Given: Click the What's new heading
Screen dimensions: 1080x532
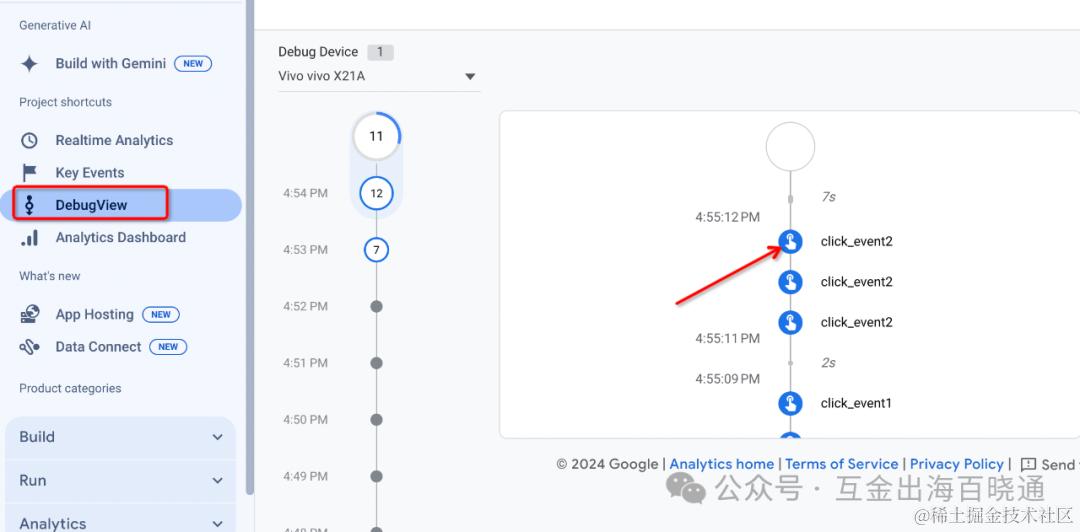Looking at the screenshot, I should point(50,276).
